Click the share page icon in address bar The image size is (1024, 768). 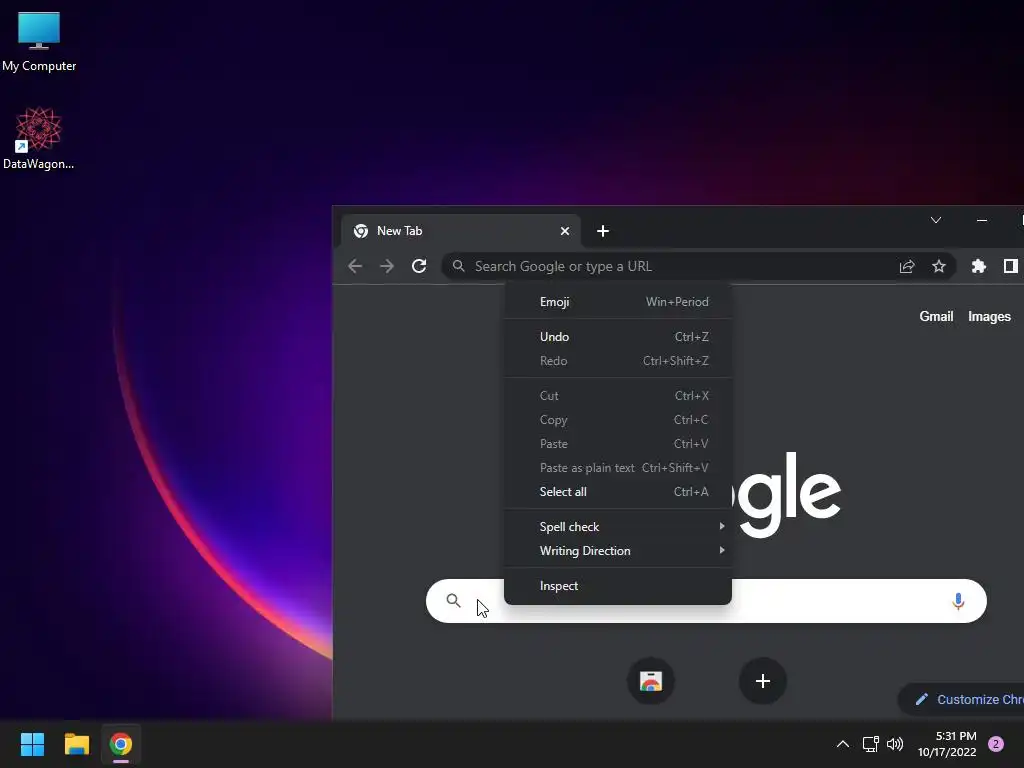pyautogui.click(x=906, y=266)
